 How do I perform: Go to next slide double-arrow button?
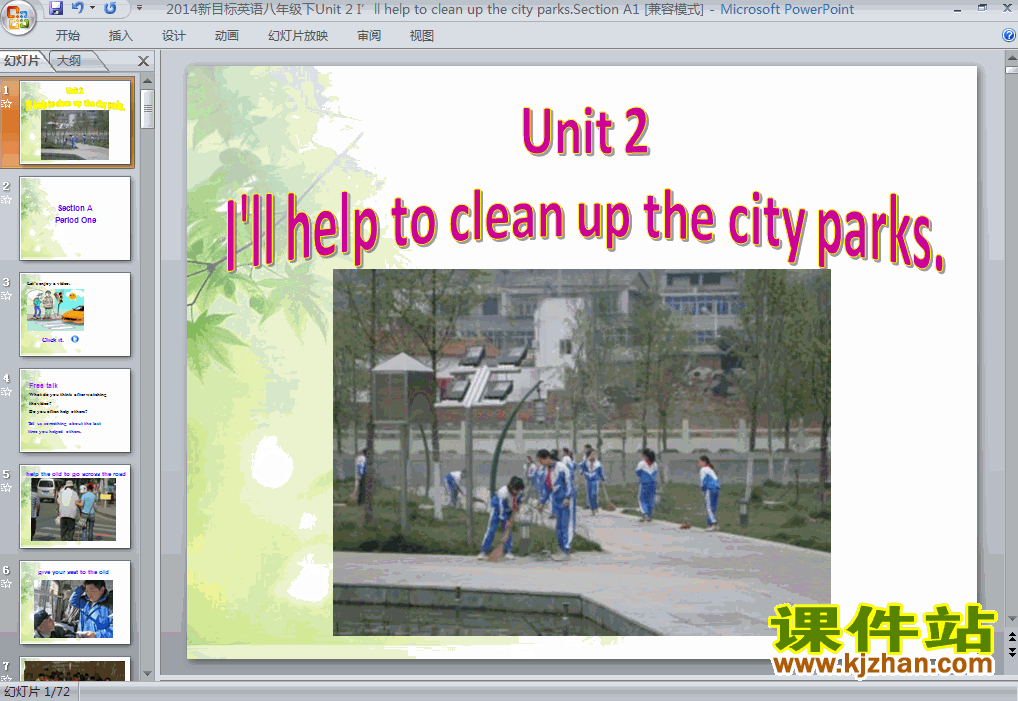pyautogui.click(x=1012, y=652)
